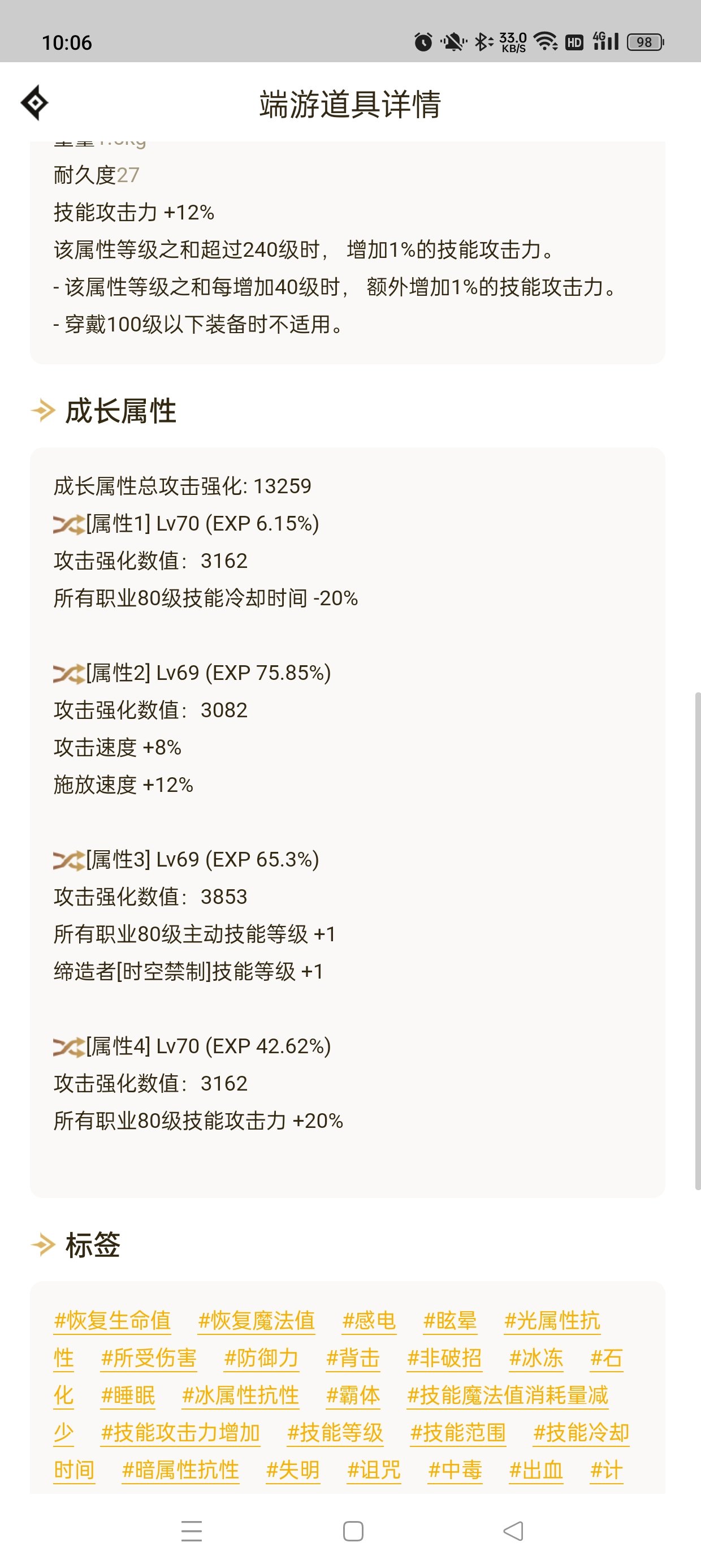Select the #感电 tag link
This screenshot has width=701, height=1568.
point(369,1321)
